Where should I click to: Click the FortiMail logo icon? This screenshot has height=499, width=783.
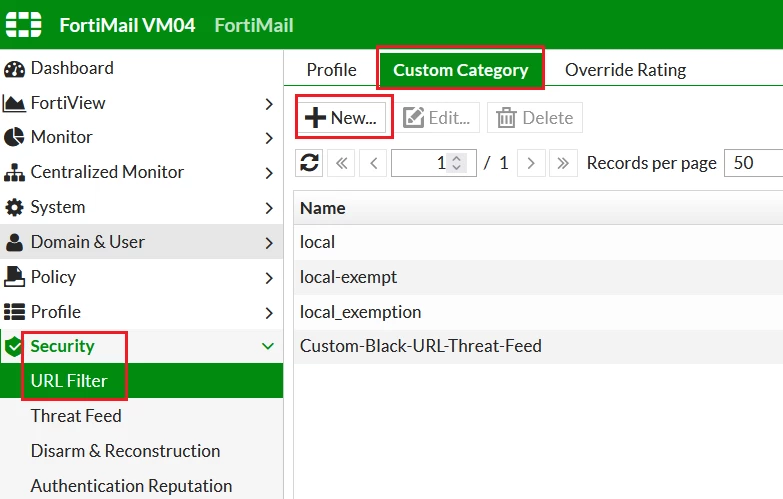(23, 24)
